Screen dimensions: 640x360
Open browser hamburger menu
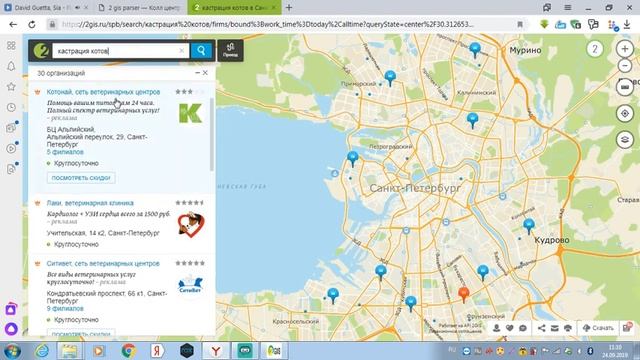[x=568, y=8]
